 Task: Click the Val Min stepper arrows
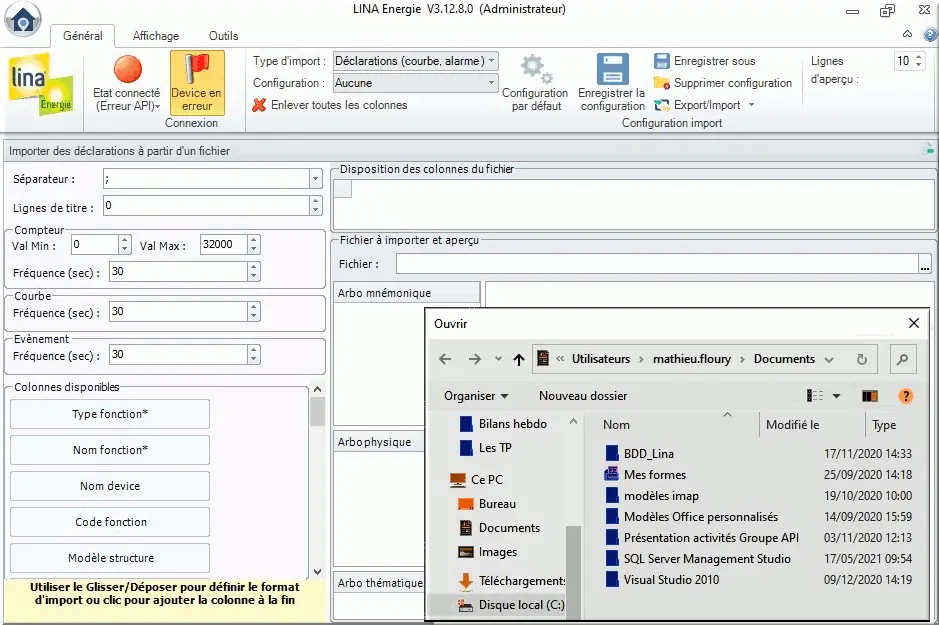pos(125,244)
